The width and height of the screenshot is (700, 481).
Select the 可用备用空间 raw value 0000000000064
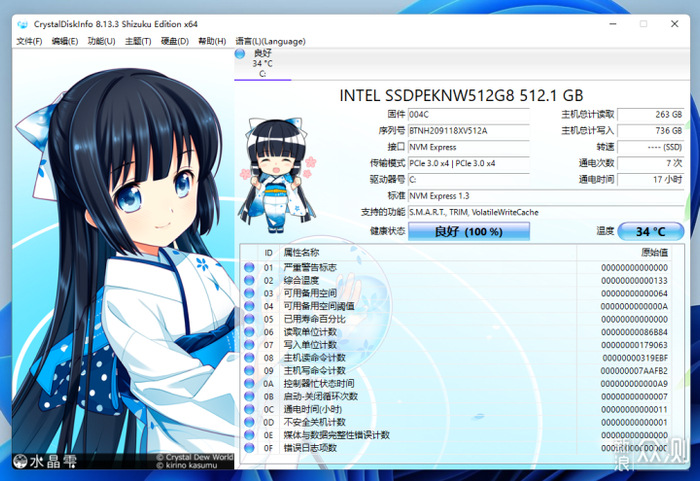[x=634, y=293]
